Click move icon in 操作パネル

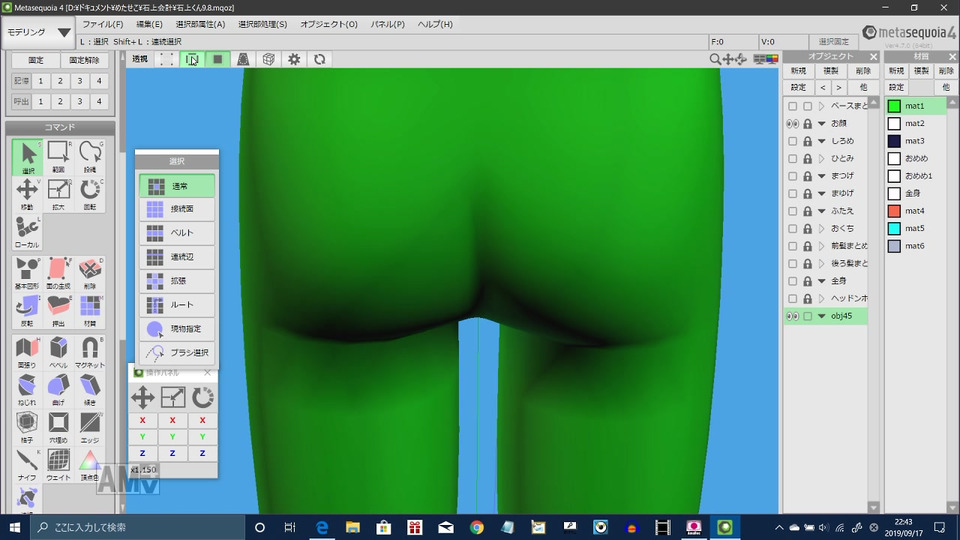click(143, 397)
